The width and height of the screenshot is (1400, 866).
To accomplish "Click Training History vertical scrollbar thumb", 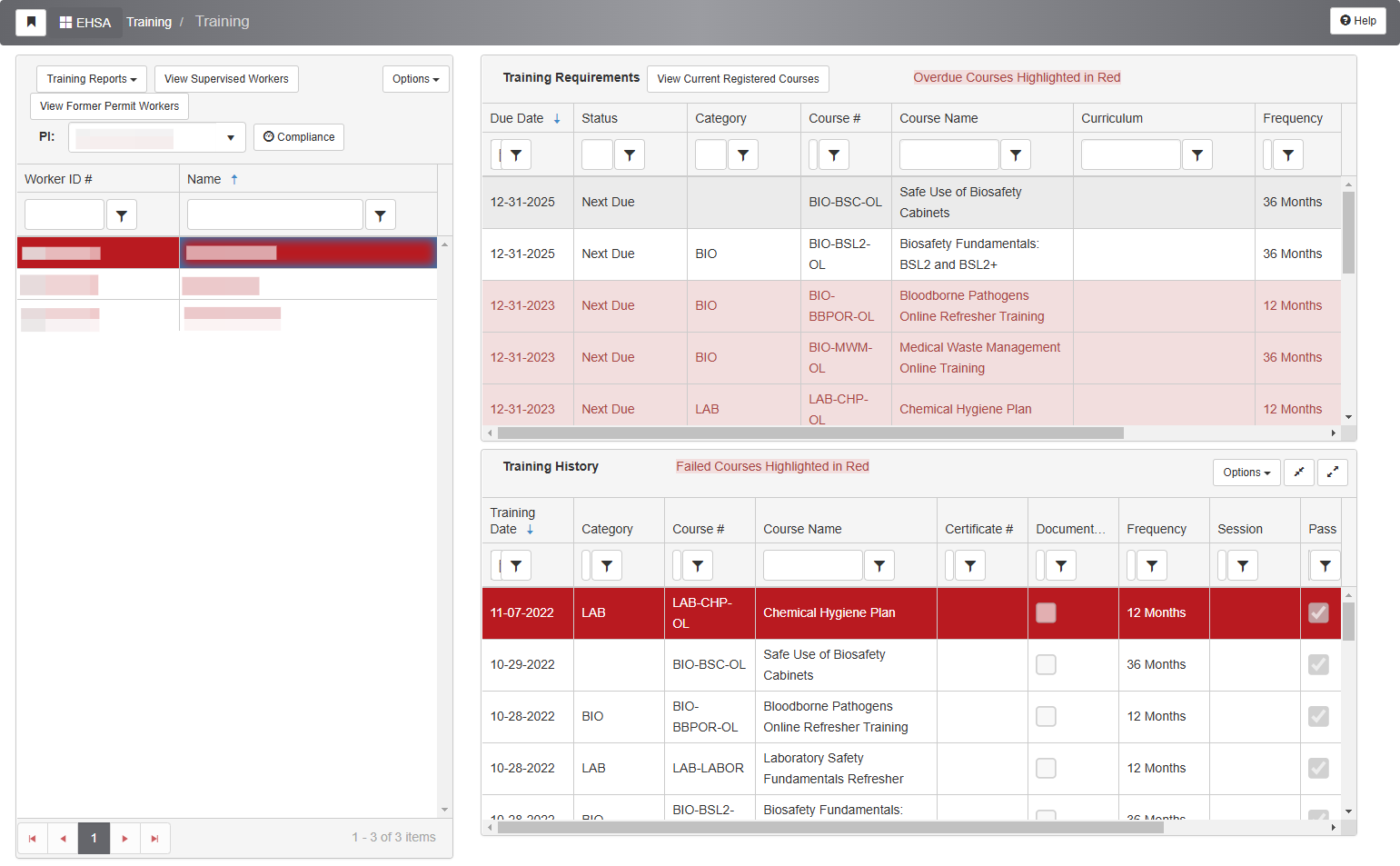I will (x=1349, y=622).
